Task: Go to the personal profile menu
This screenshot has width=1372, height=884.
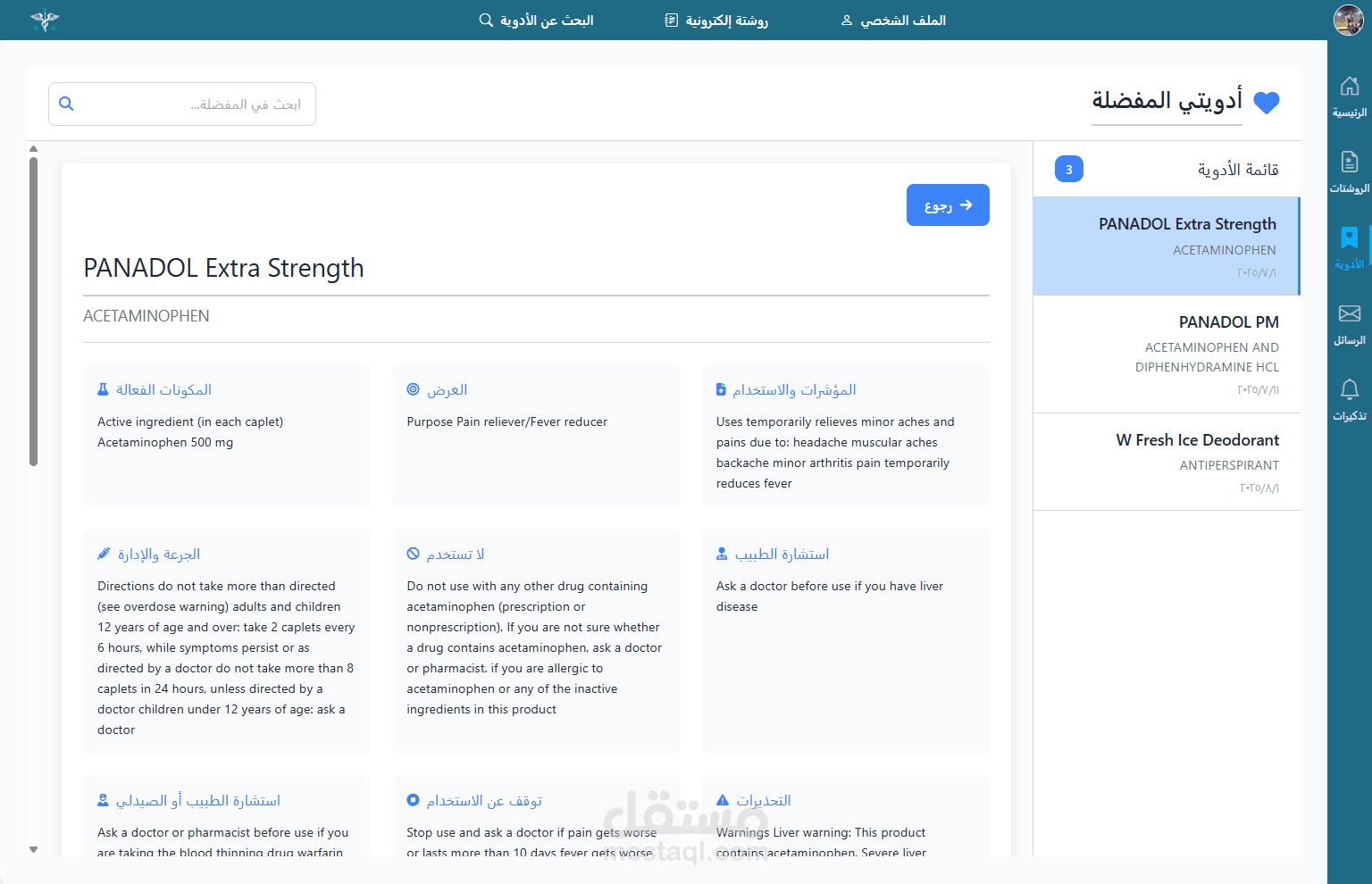Action: coord(893,20)
